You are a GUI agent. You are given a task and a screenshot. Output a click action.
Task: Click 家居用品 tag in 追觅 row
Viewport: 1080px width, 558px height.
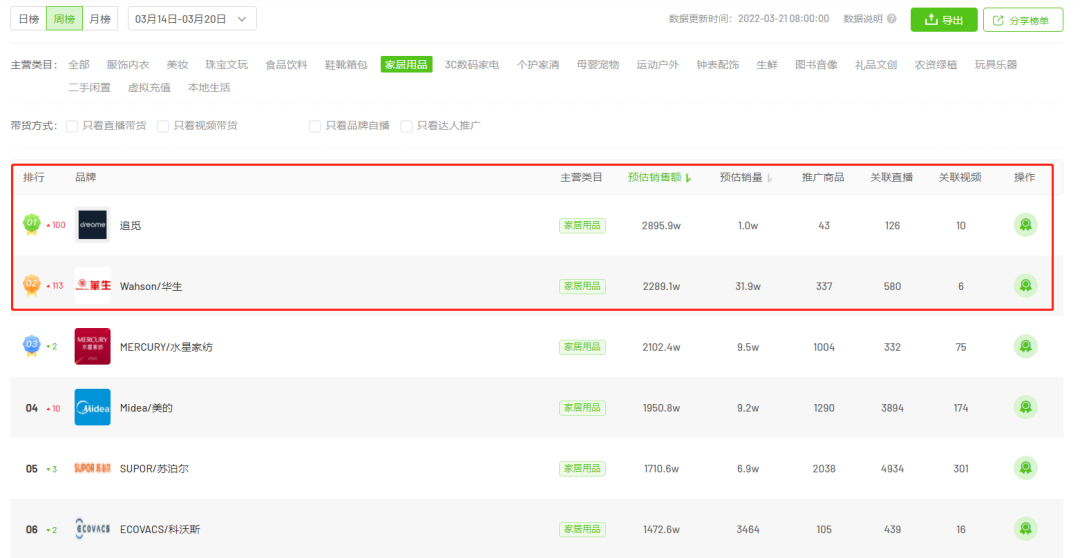(582, 225)
